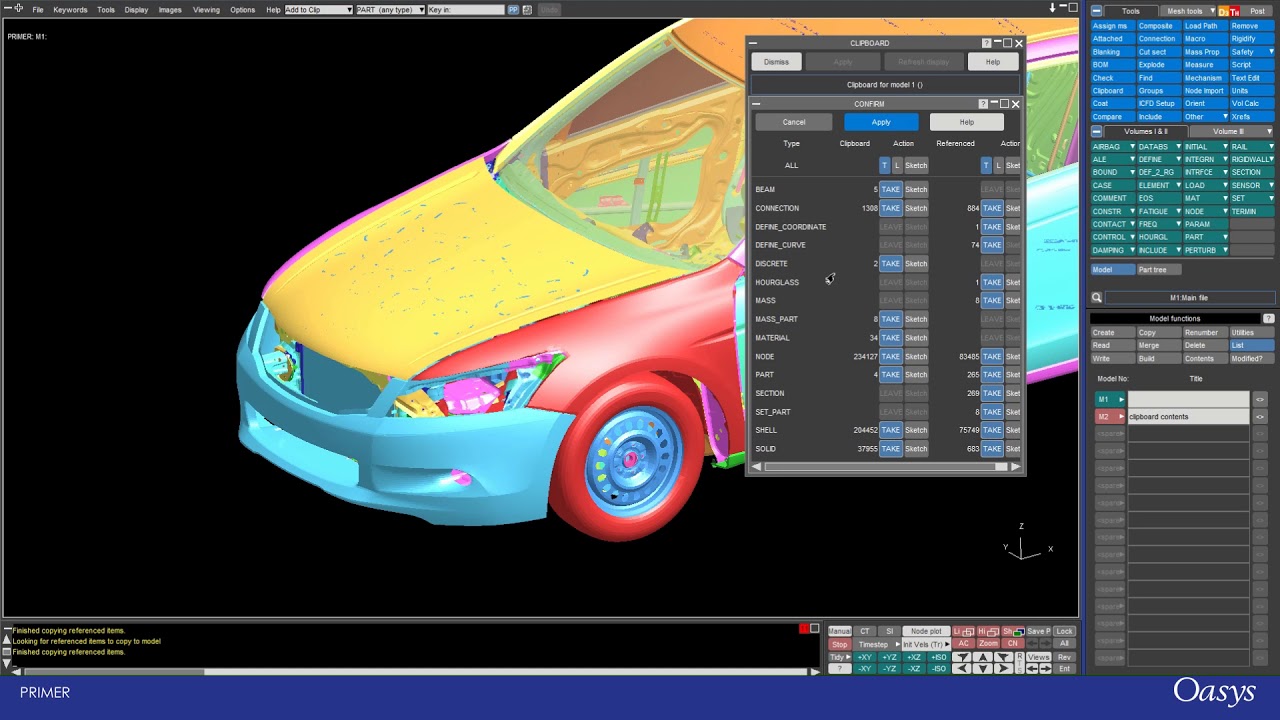1280x720 pixels.
Task: Open the PART (any type) dropdown
Action: (x=391, y=10)
